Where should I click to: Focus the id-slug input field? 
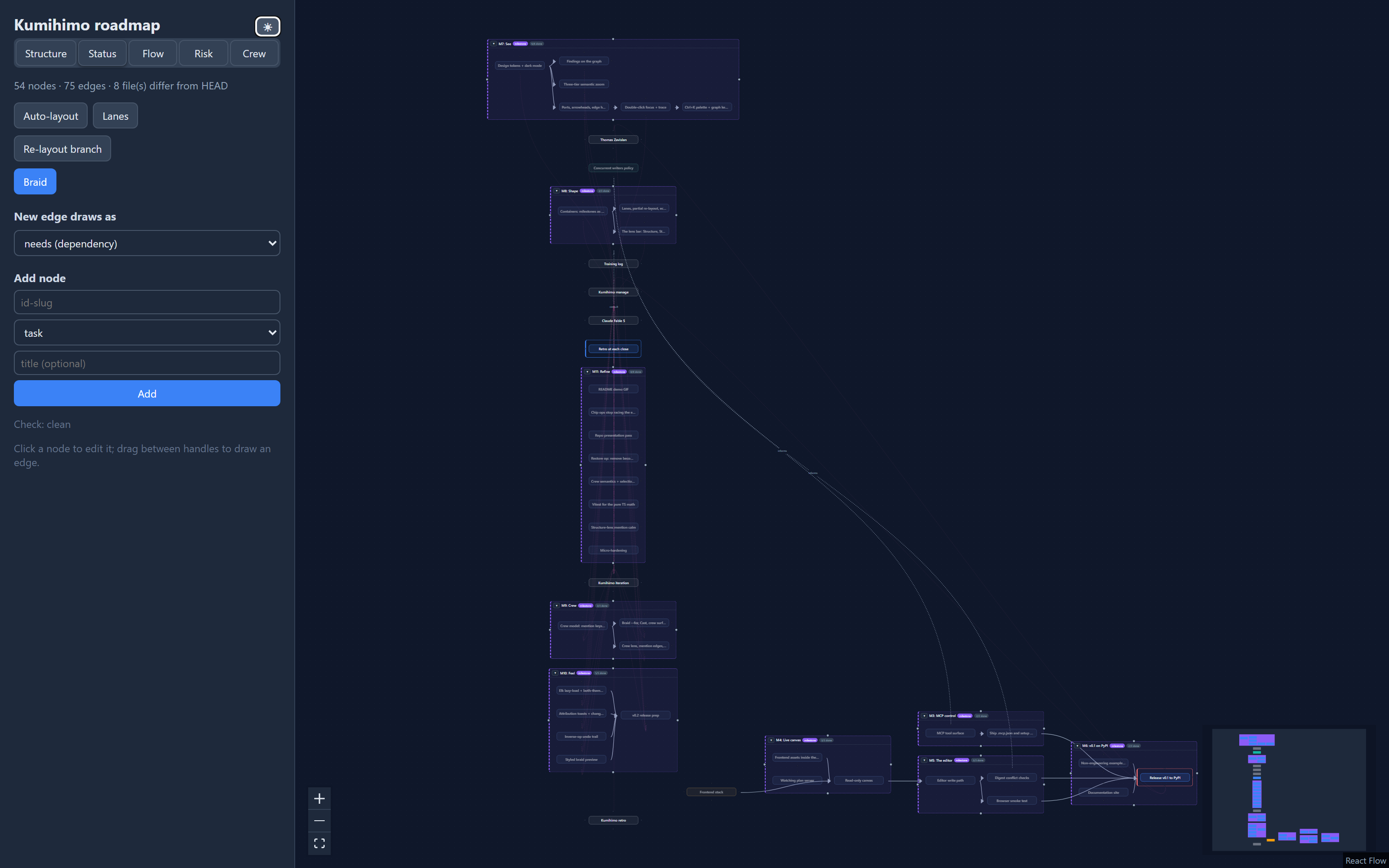[147, 302]
